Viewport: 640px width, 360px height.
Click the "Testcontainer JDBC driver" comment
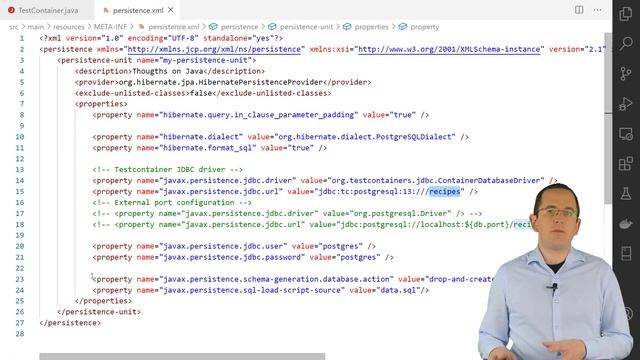(167, 169)
